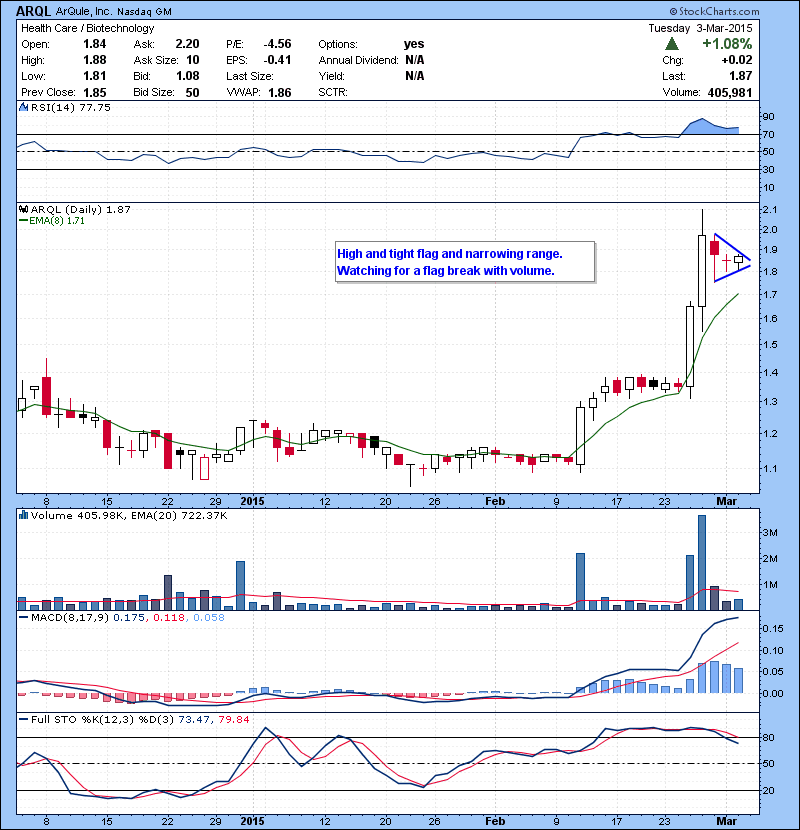Click the RSI indicator icon beside RSI(14)

pos(23,107)
